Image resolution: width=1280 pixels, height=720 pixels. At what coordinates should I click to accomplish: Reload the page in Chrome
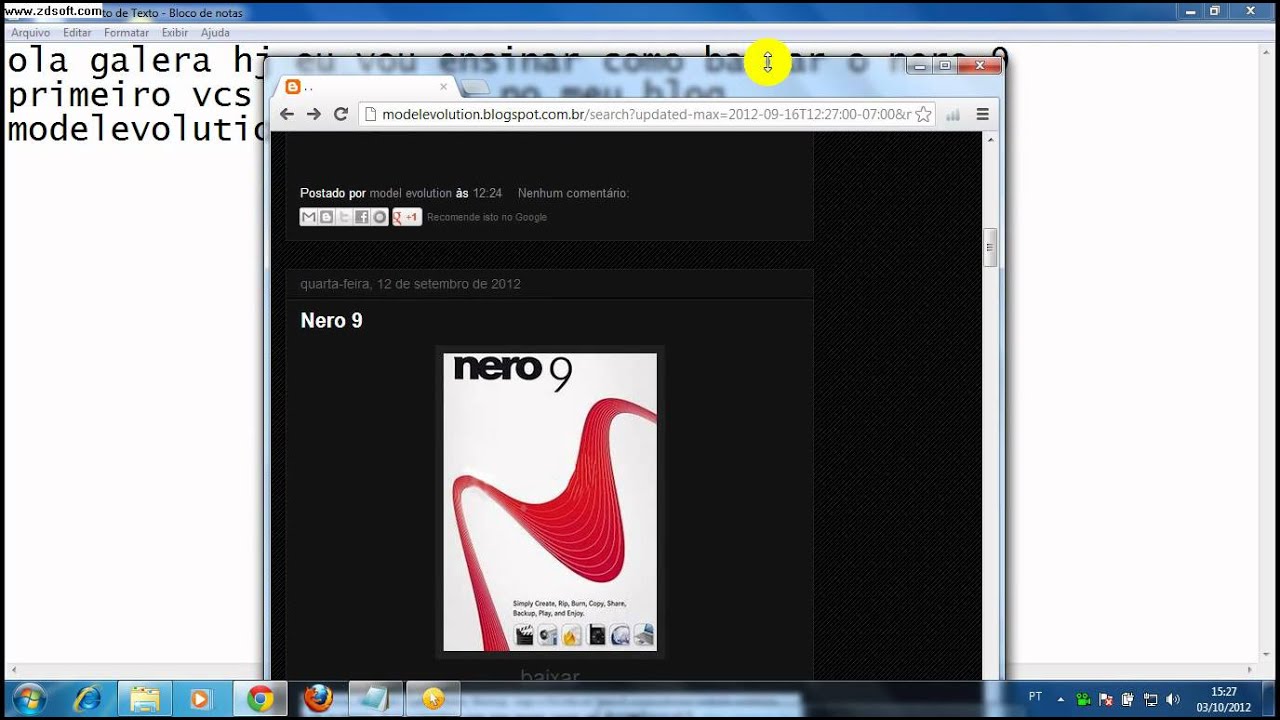pyautogui.click(x=341, y=114)
